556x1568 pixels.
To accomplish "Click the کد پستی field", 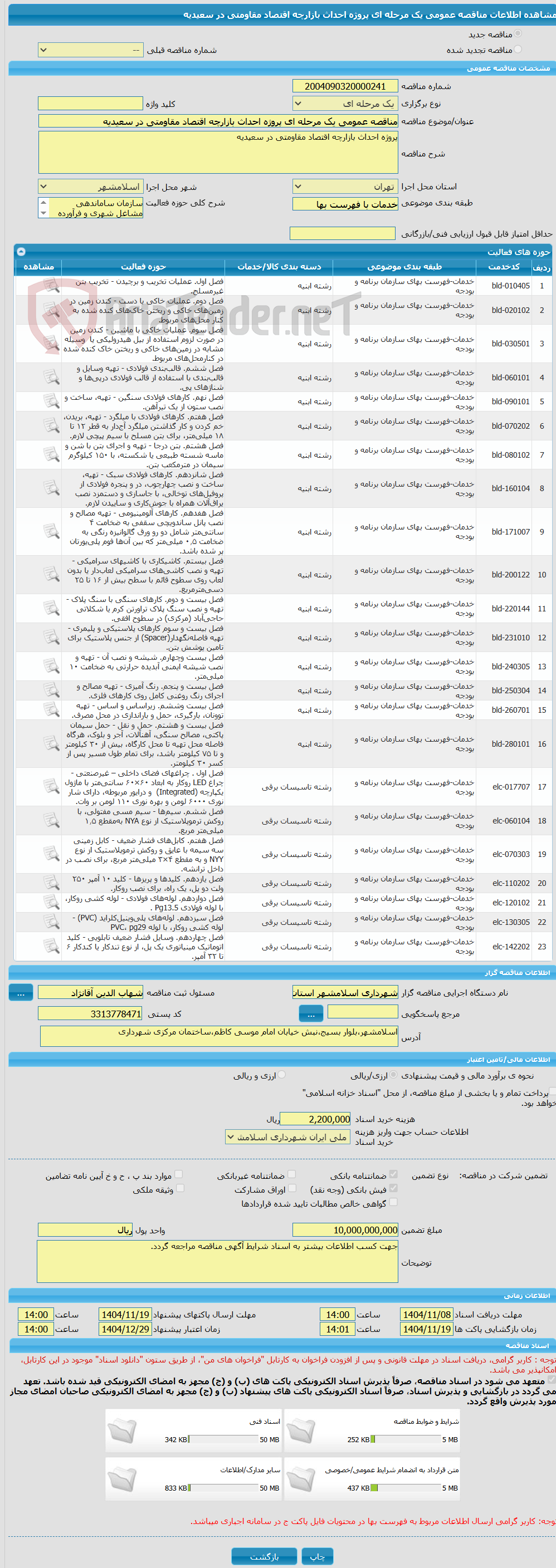I will pyautogui.click(x=91, y=1013).
